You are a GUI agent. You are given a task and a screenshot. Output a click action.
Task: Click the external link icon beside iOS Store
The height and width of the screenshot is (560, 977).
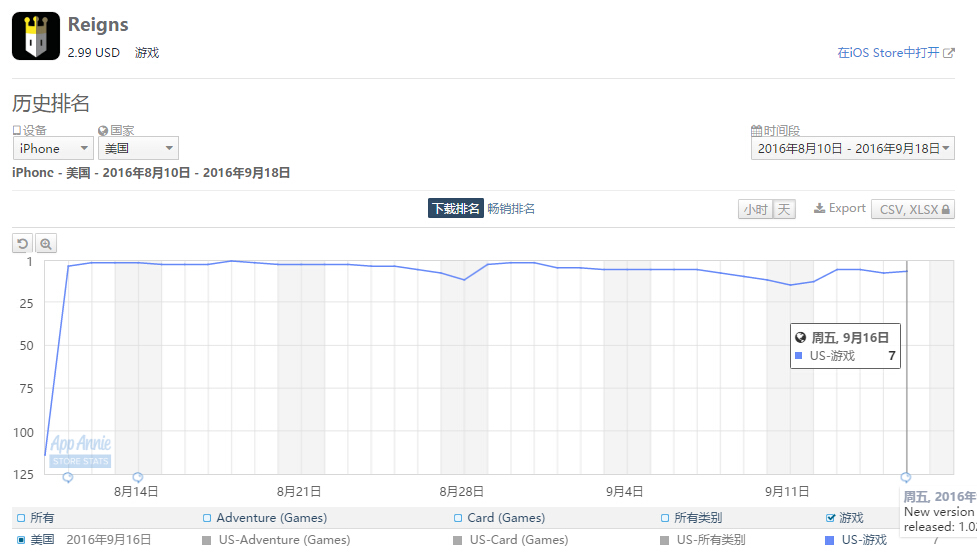tap(948, 53)
